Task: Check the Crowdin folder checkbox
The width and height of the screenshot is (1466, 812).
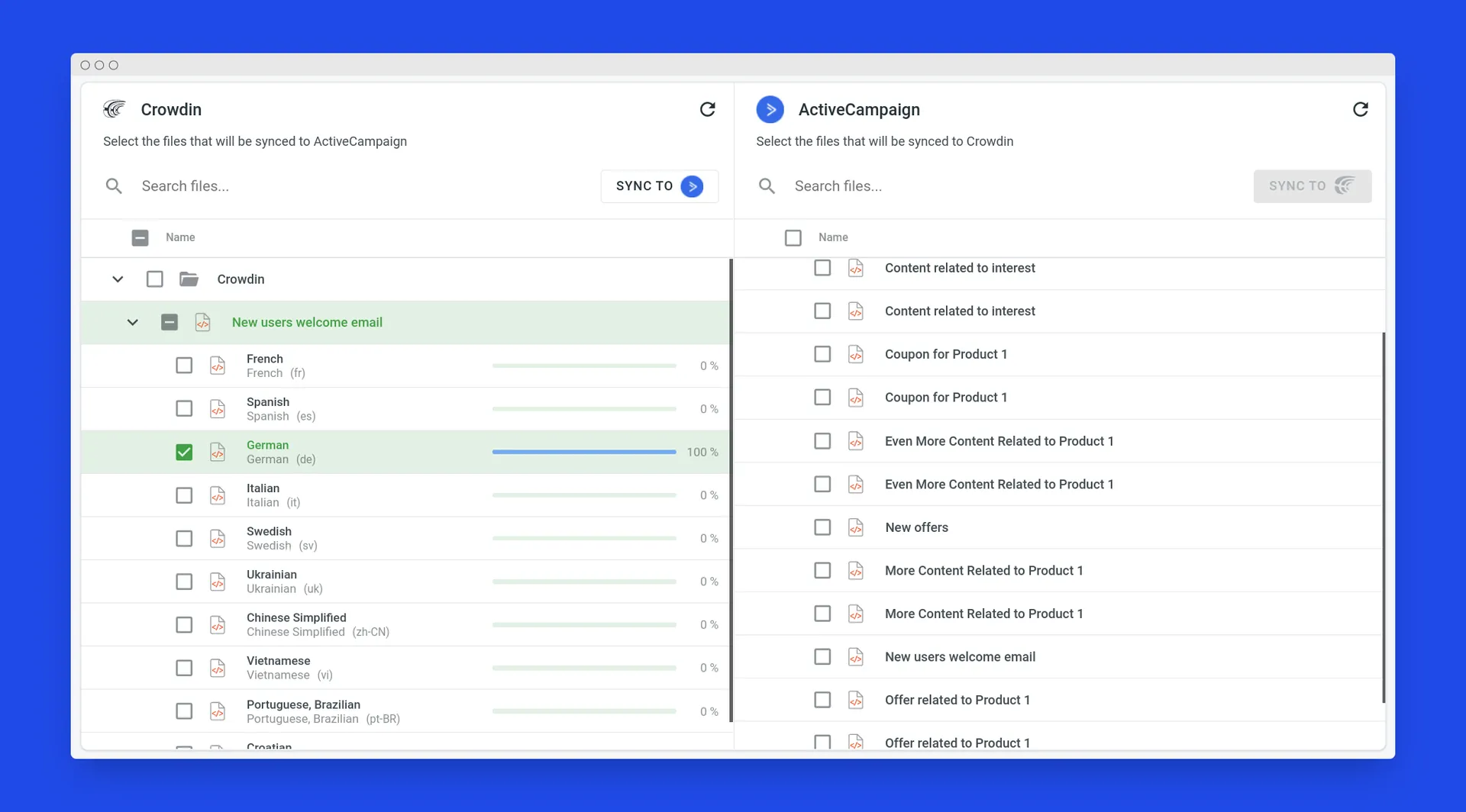Action: tap(154, 279)
